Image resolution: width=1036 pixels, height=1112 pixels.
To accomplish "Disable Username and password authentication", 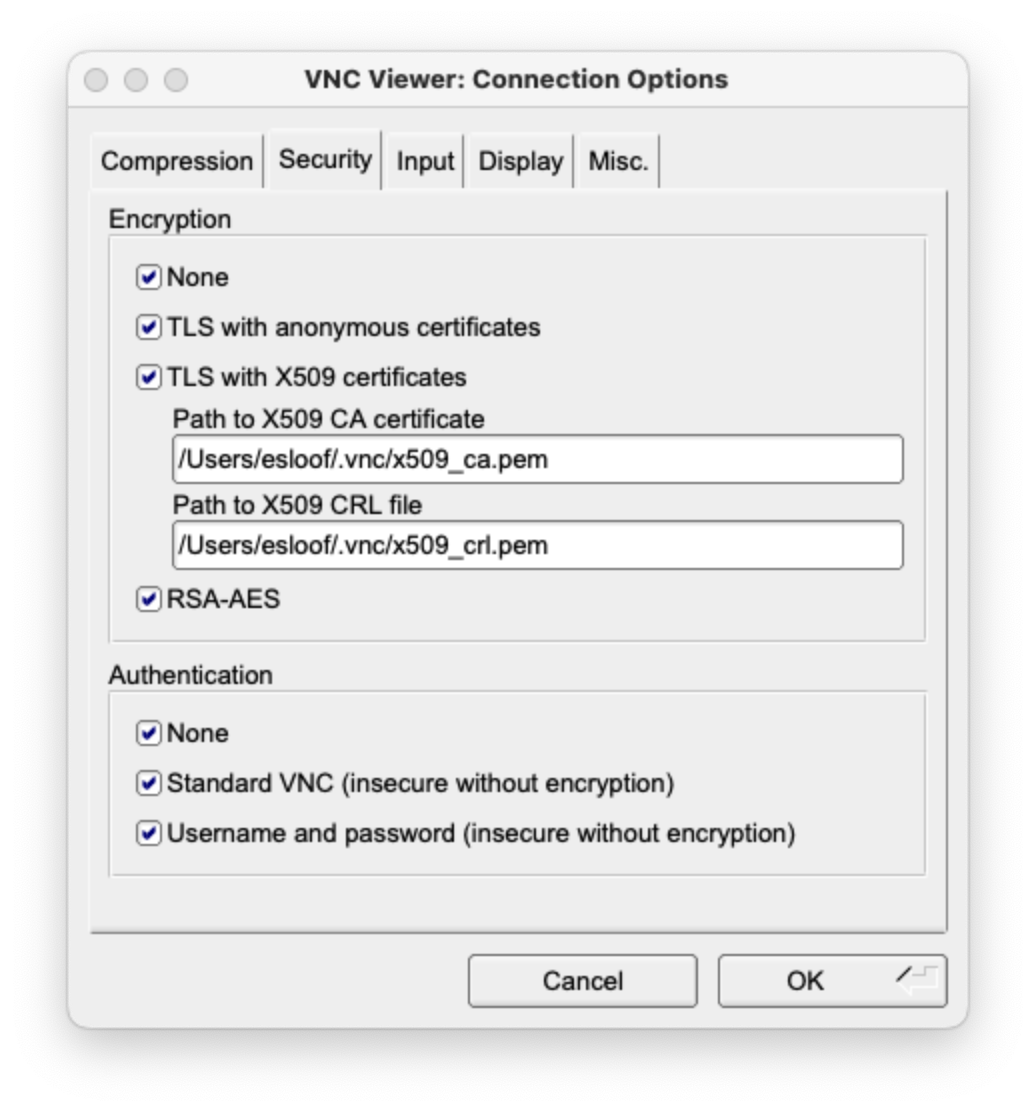I will [x=148, y=833].
